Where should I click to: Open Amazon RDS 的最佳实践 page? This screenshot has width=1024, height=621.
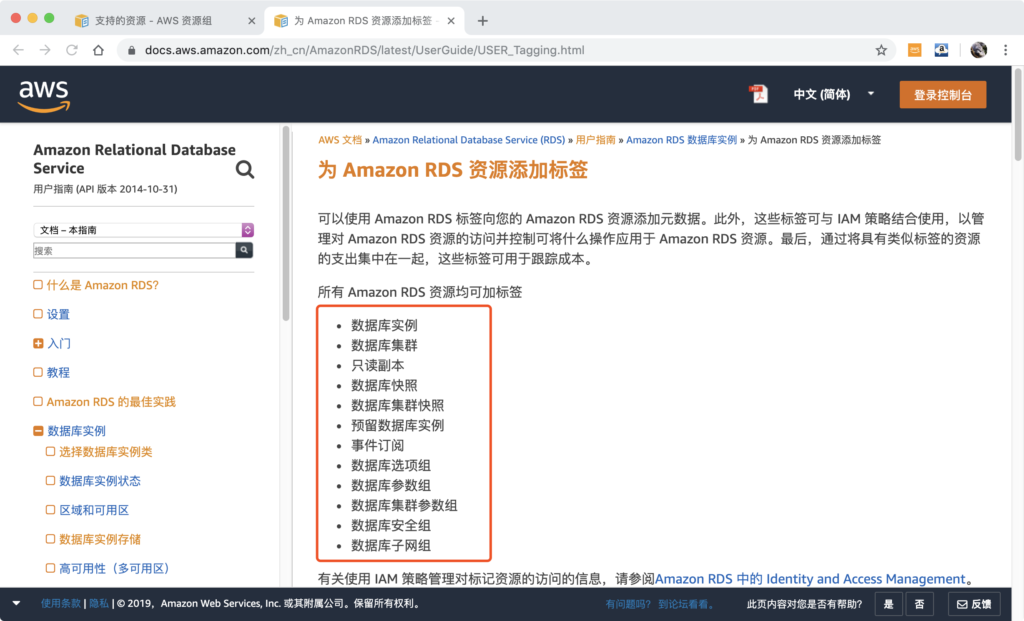[111, 402]
